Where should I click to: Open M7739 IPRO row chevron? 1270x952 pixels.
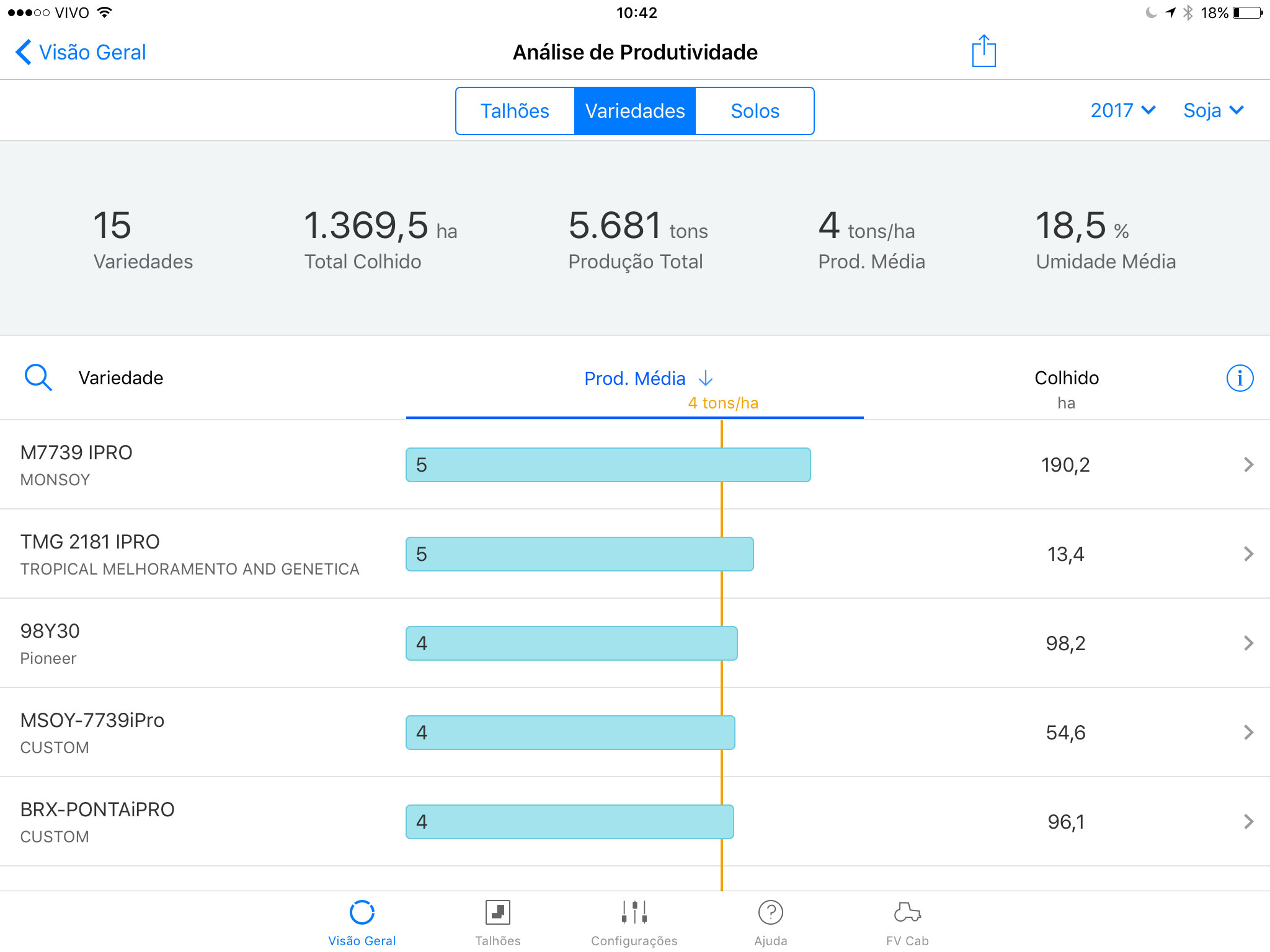[1248, 465]
